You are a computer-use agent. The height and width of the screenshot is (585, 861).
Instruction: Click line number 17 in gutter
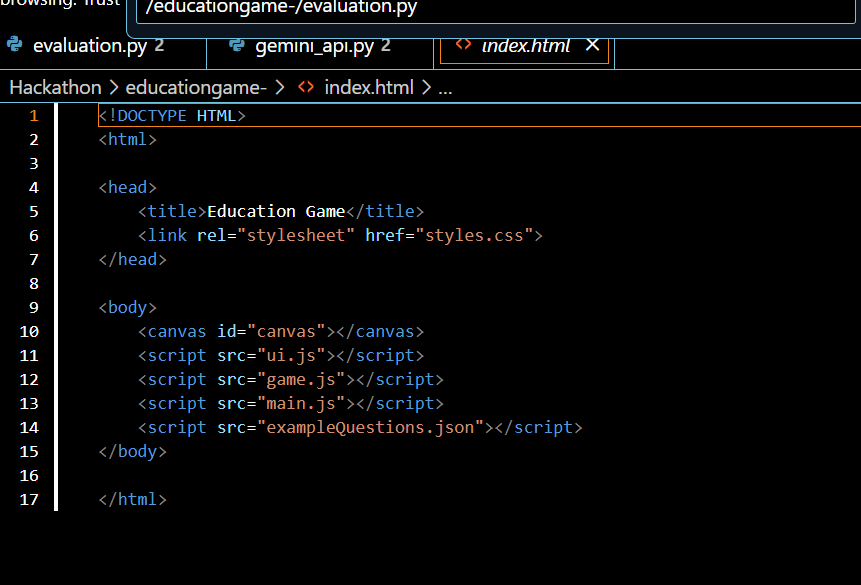click(29, 500)
